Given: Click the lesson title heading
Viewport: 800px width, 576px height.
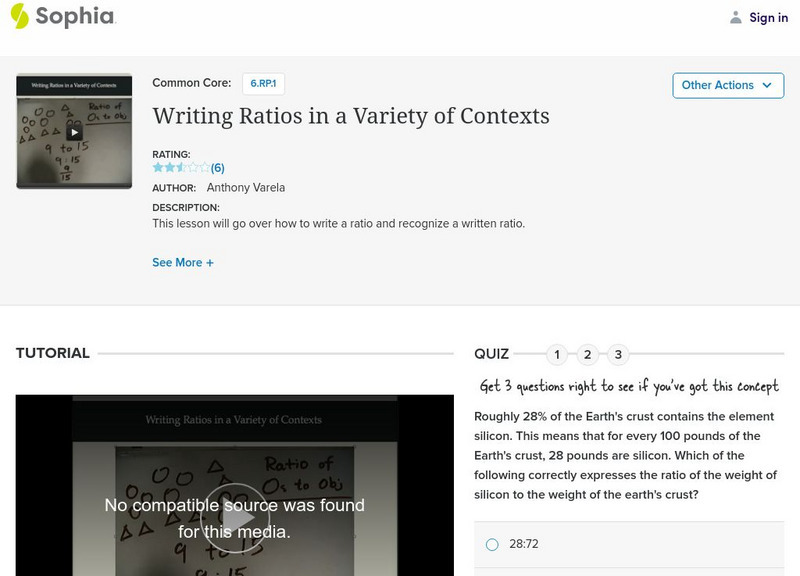Looking at the screenshot, I should [x=350, y=116].
